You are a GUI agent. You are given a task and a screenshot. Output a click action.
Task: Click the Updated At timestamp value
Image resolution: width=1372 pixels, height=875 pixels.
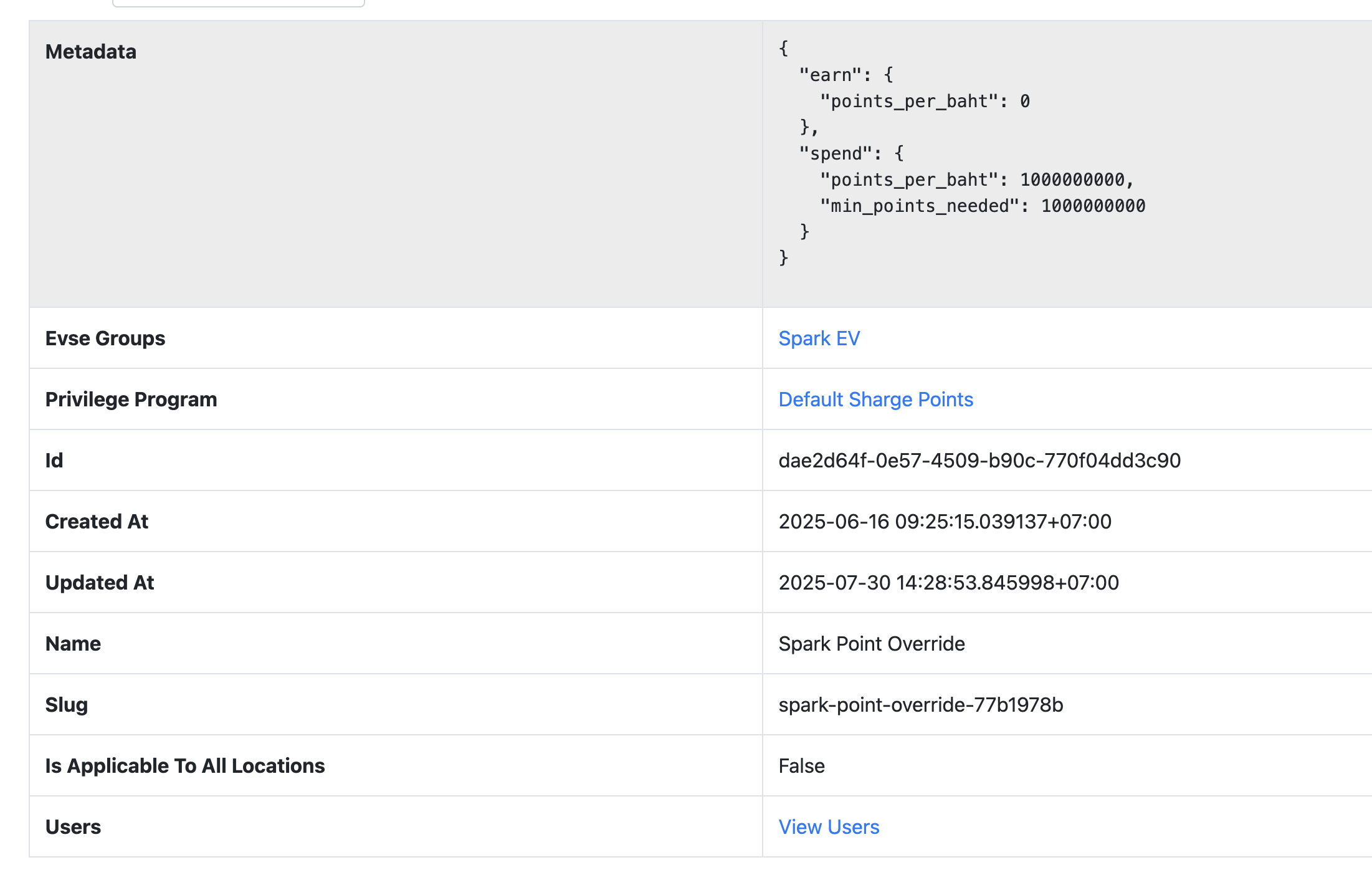(948, 583)
